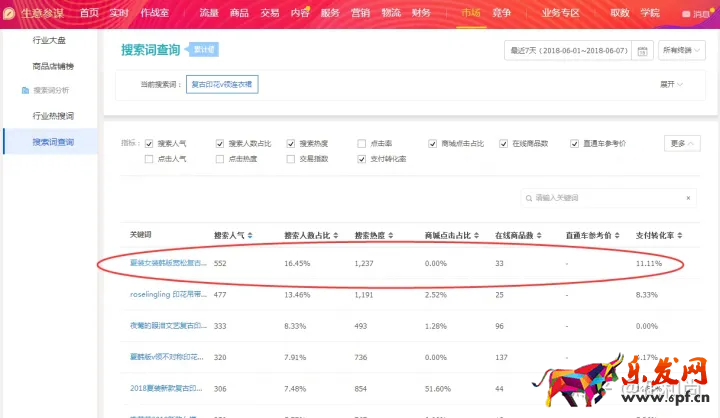Open the 所有终端 dropdown
Viewport: 720px width, 418px height.
pyautogui.click(x=683, y=50)
